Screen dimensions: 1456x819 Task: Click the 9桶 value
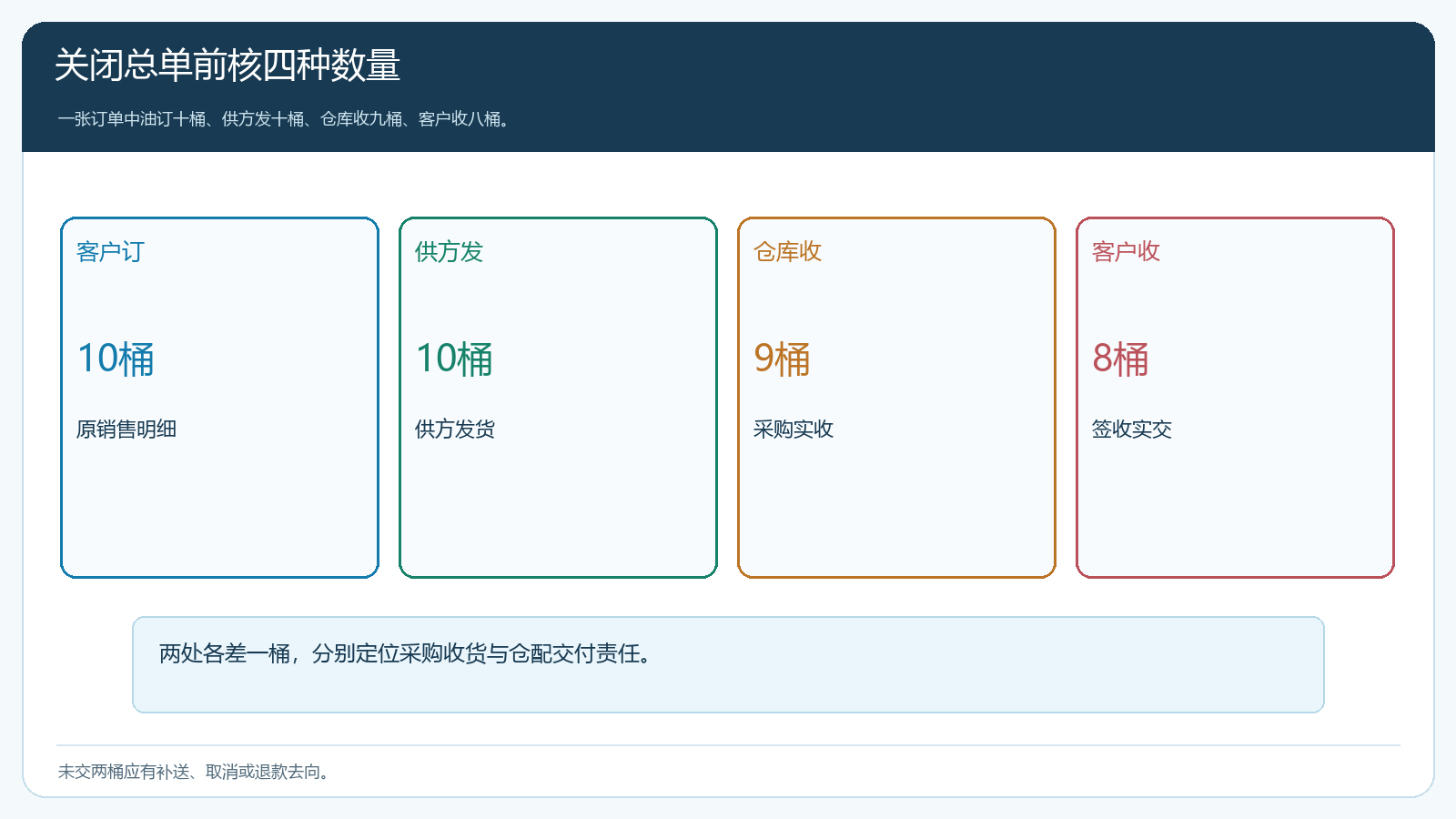[782, 359]
